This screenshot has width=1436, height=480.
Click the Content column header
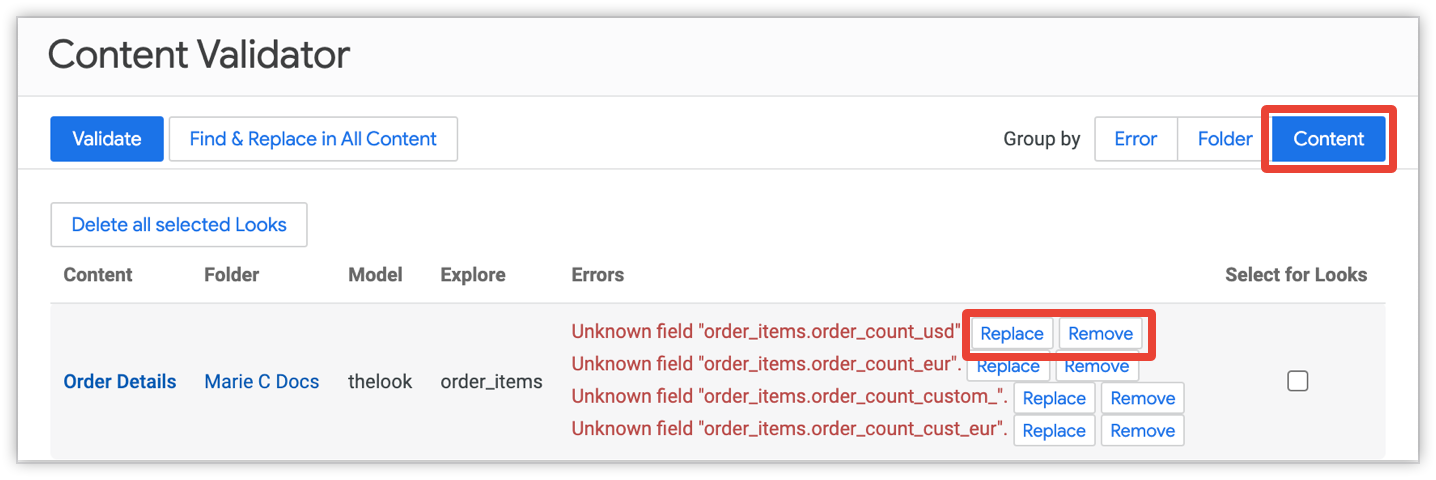click(98, 275)
